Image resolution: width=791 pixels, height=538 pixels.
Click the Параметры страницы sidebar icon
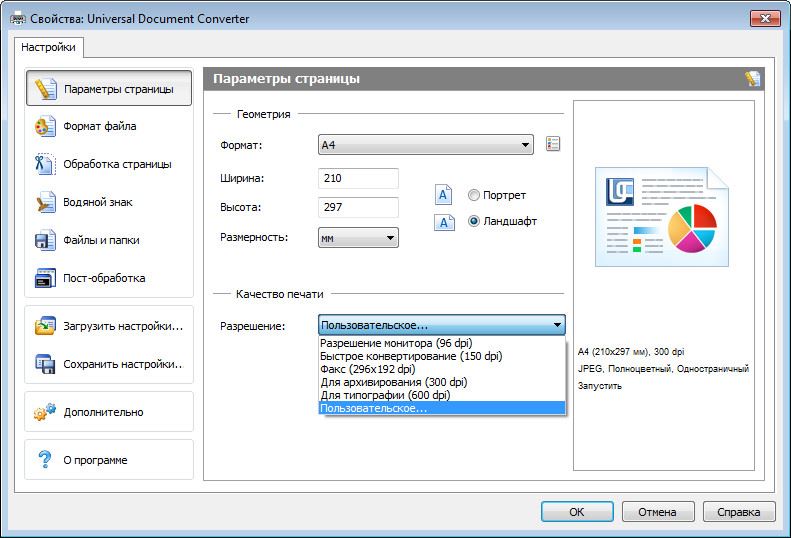click(45, 89)
